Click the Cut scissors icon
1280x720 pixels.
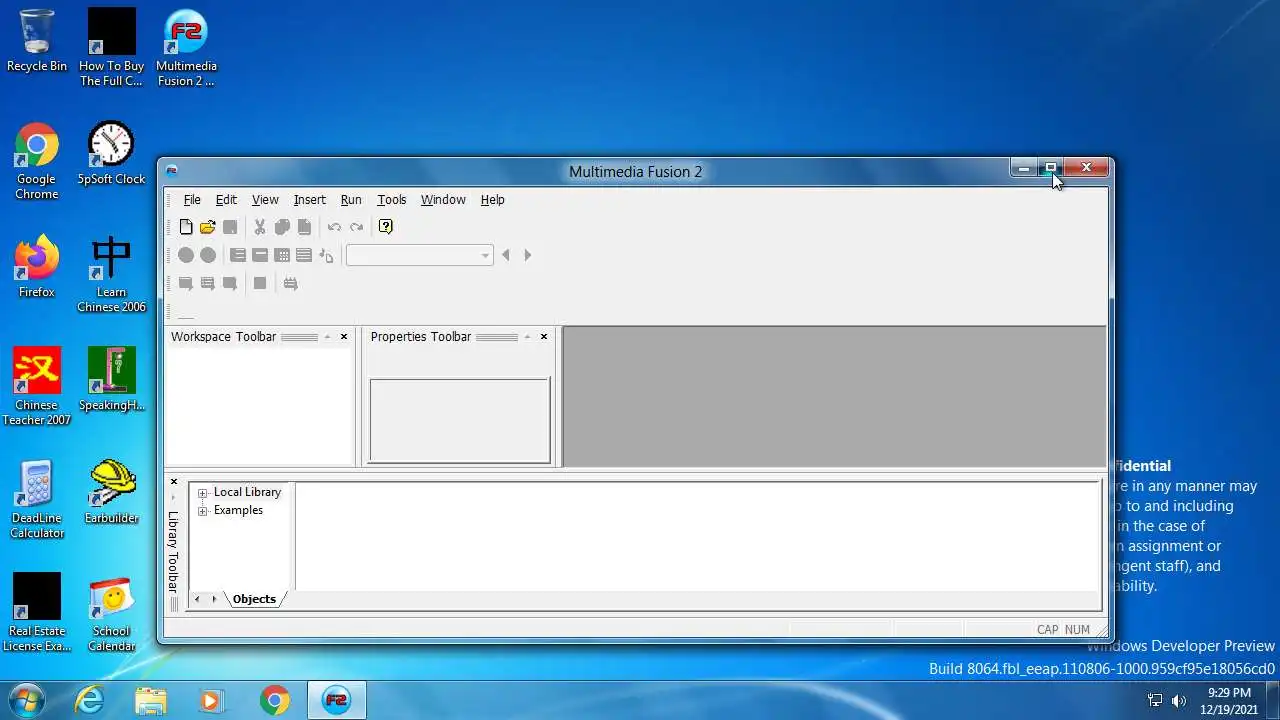[260, 227]
